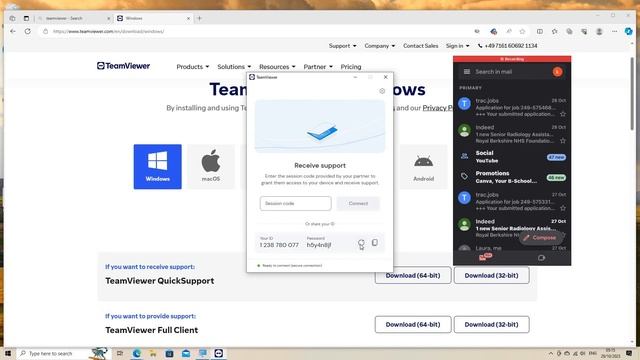Expand the Partner menu

pyautogui.click(x=318, y=67)
